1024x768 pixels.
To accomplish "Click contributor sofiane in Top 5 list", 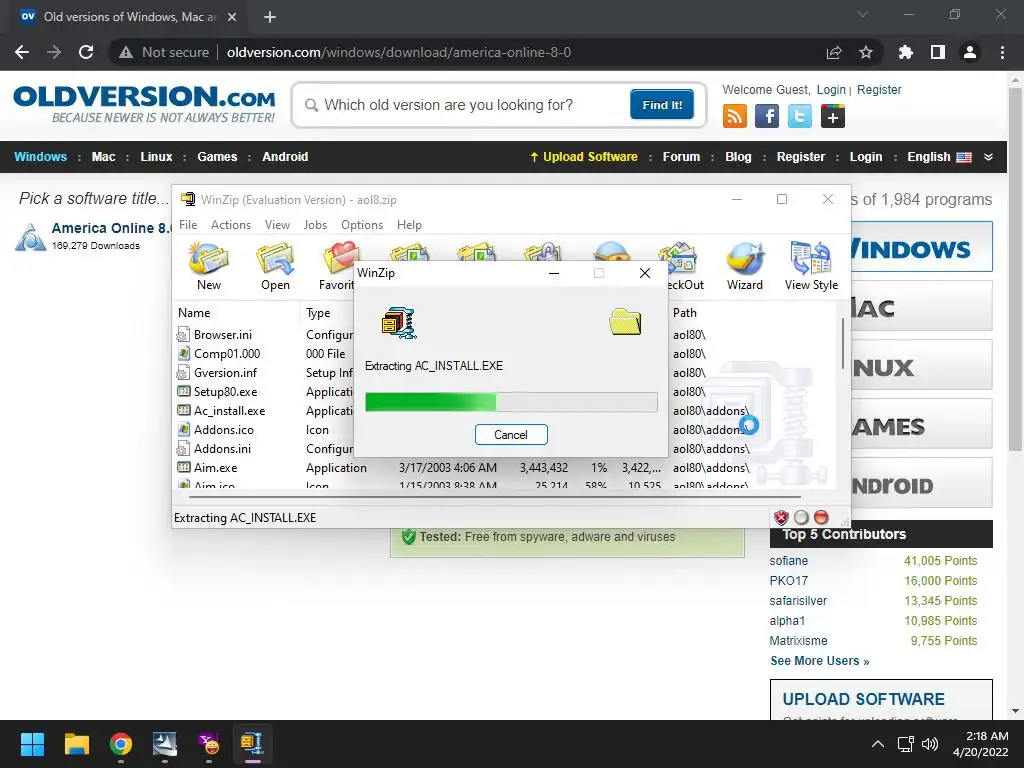I will pyautogui.click(x=788, y=561).
